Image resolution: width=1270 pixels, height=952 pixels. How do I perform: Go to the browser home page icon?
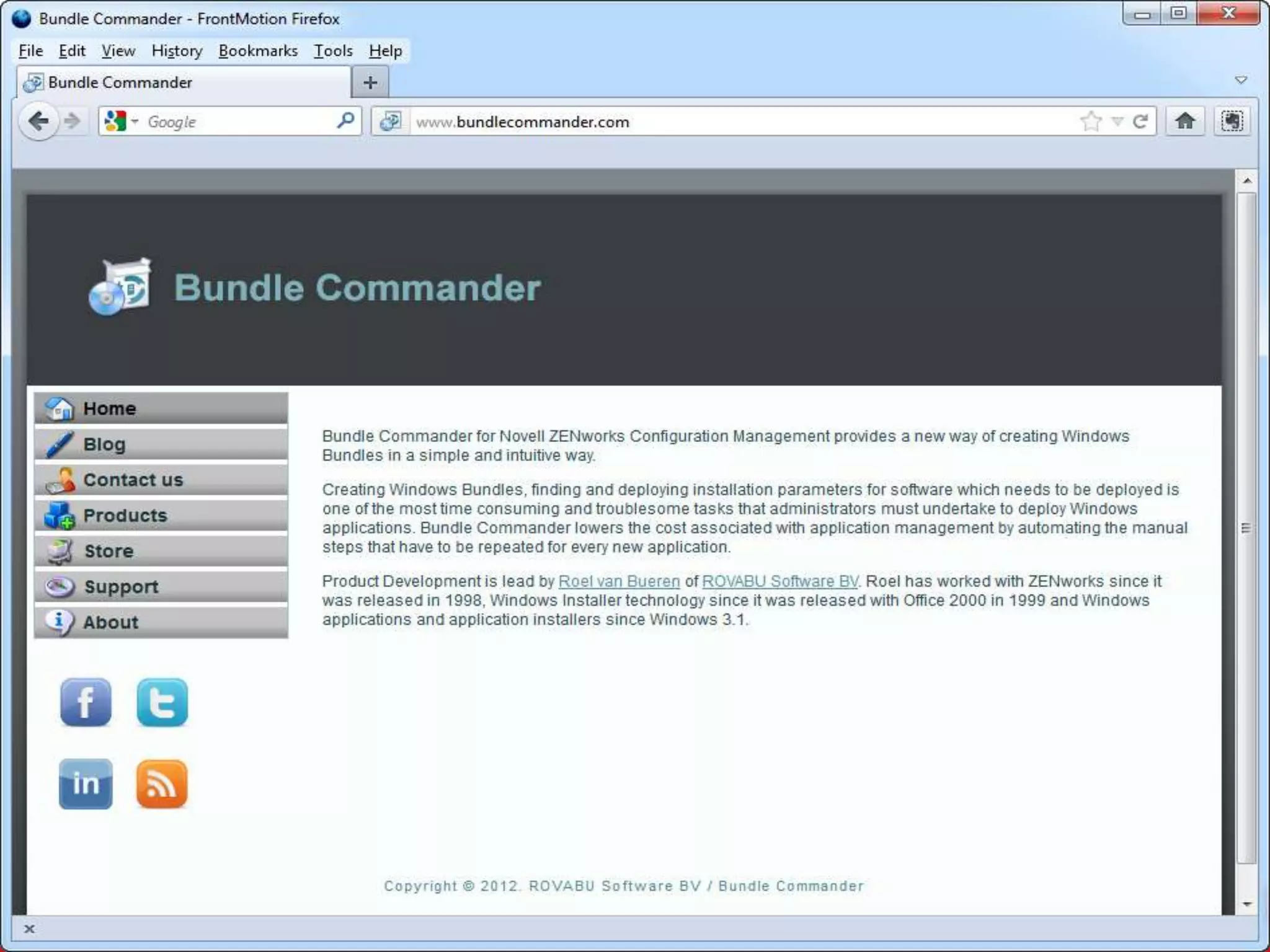tap(1185, 121)
